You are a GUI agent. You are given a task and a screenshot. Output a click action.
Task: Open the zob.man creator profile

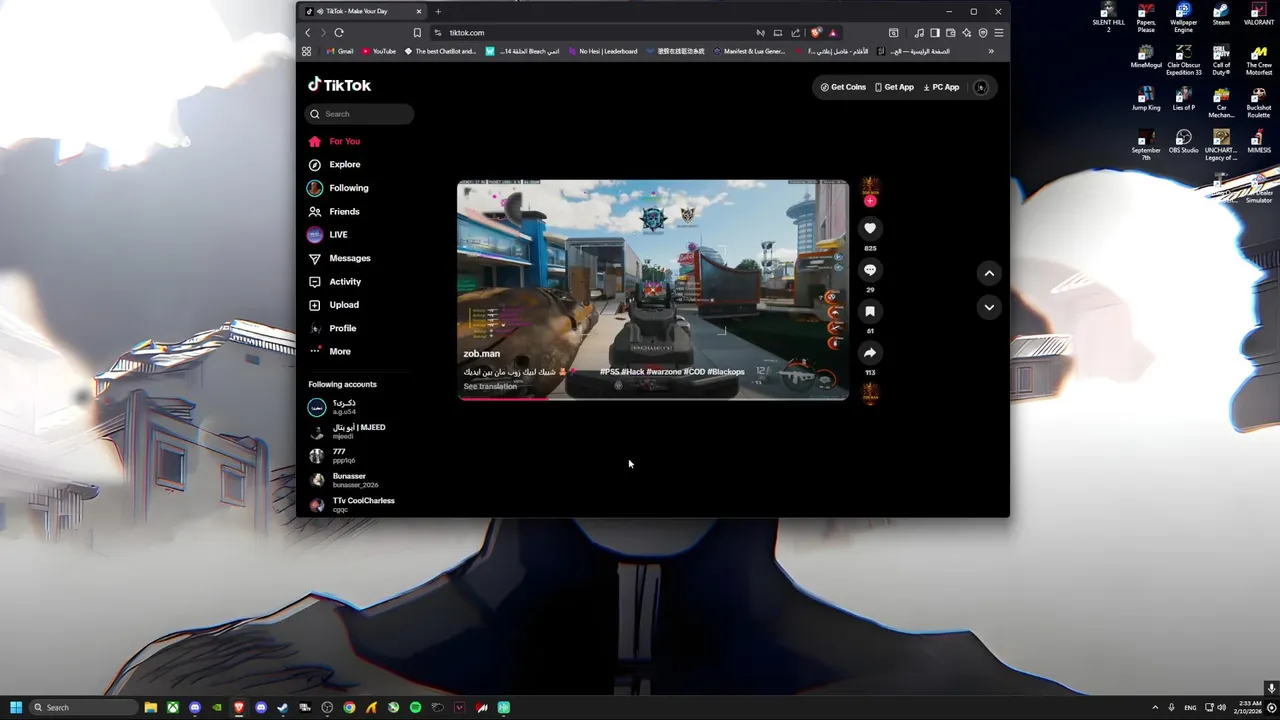click(x=482, y=354)
